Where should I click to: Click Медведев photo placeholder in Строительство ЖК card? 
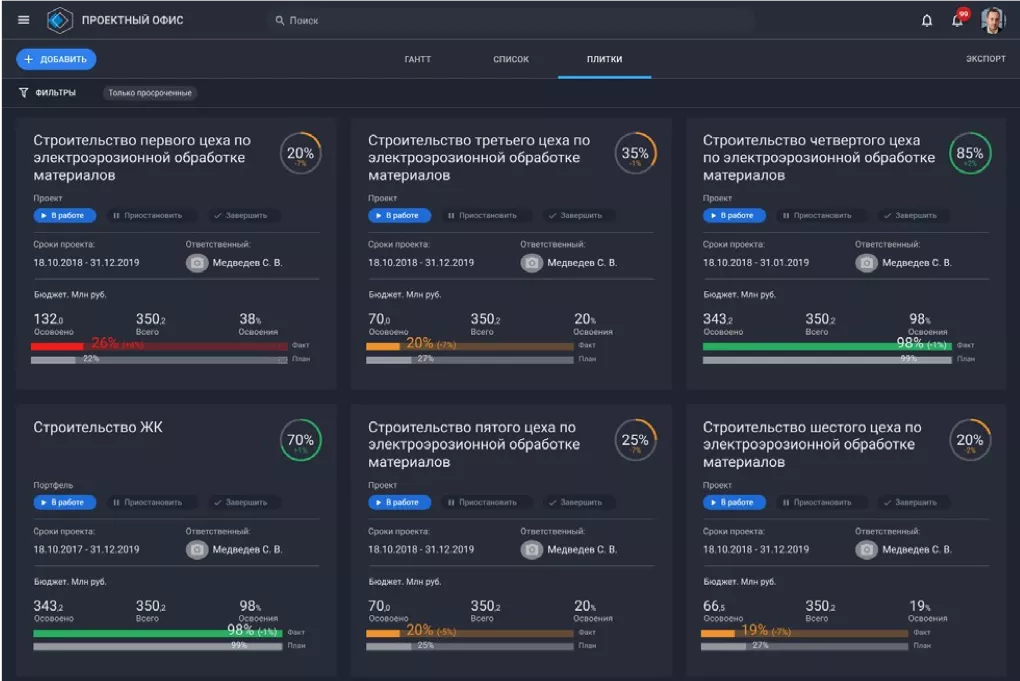(197, 549)
